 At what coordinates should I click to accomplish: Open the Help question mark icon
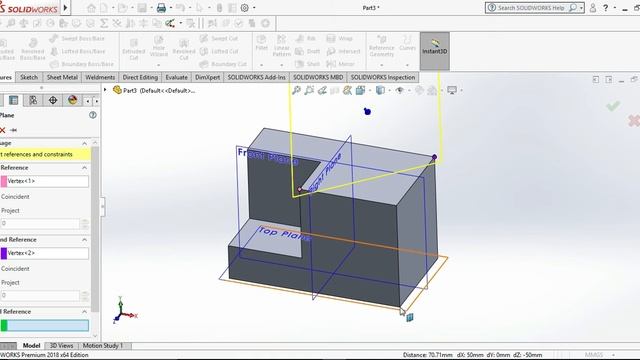[606, 8]
